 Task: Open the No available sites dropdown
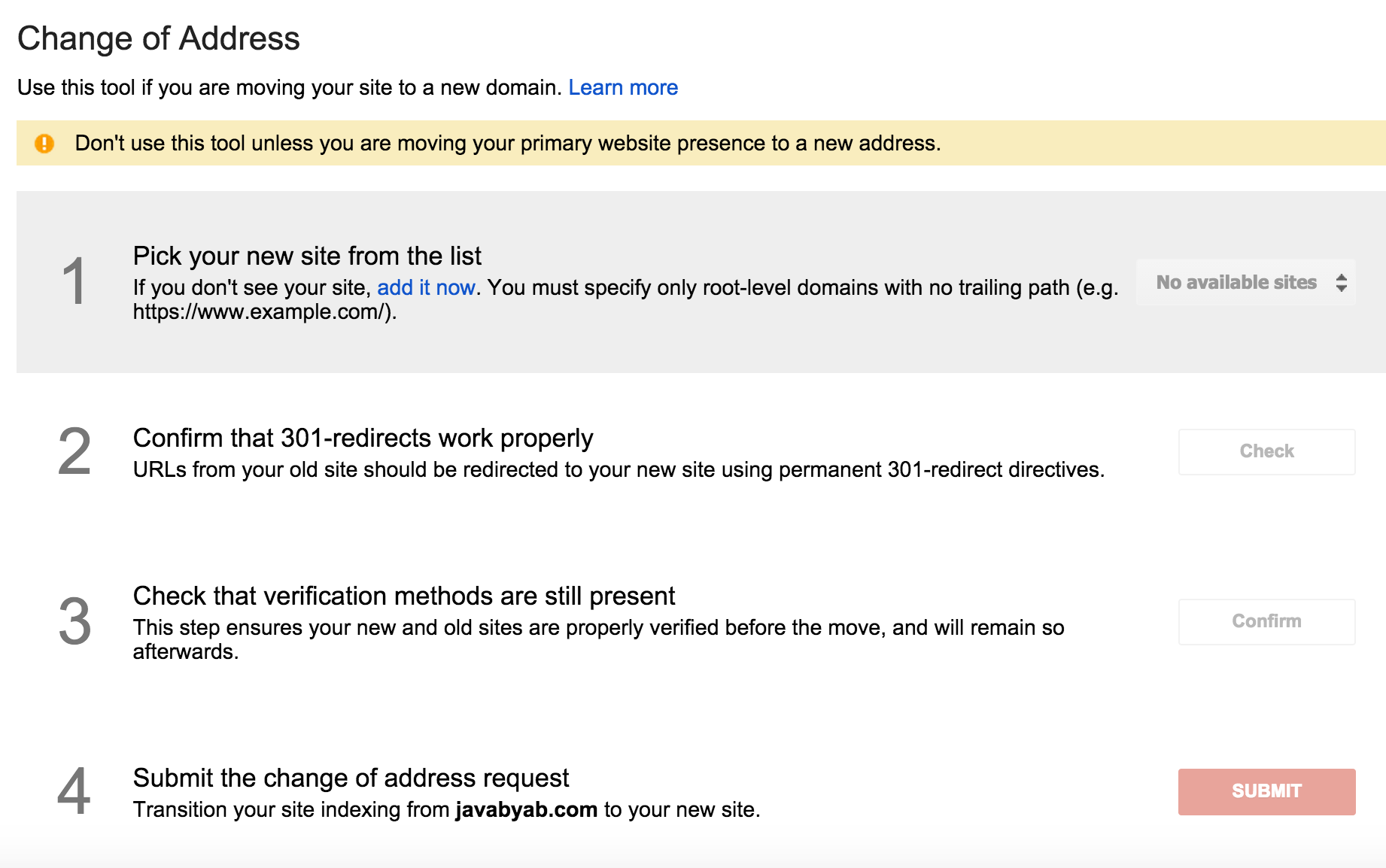1246,282
